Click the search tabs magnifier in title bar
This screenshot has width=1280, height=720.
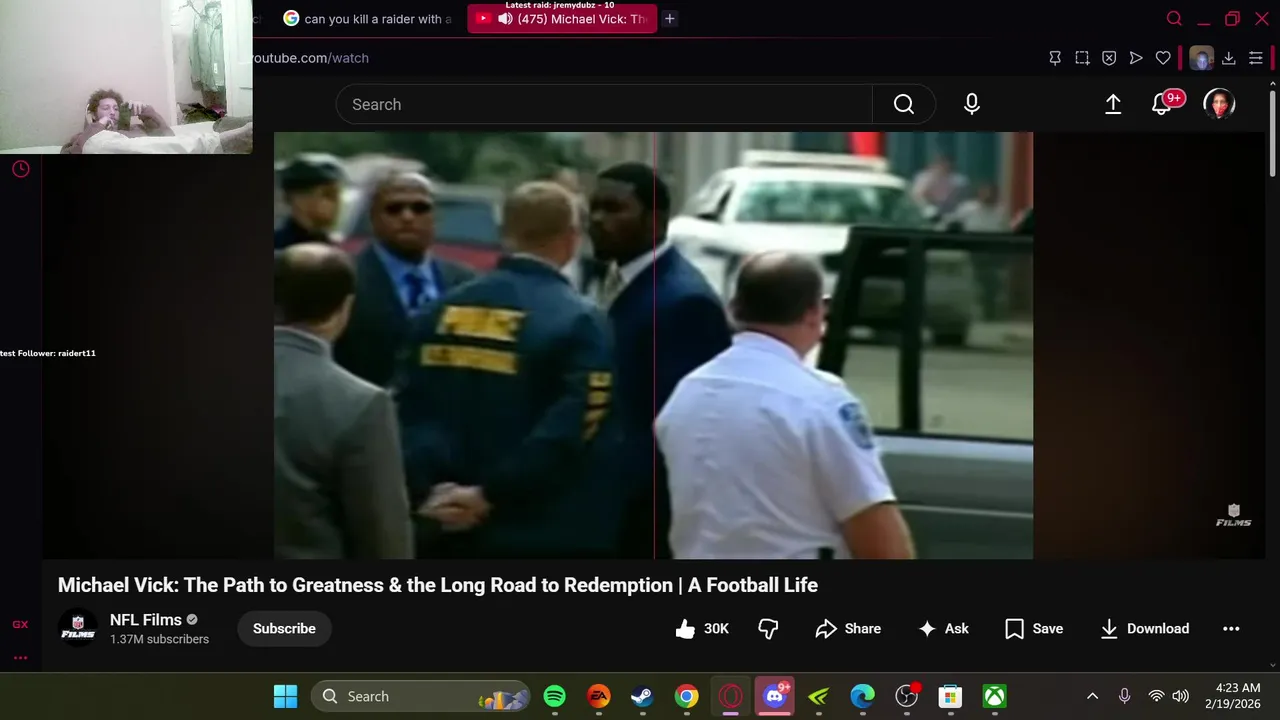click(1175, 19)
